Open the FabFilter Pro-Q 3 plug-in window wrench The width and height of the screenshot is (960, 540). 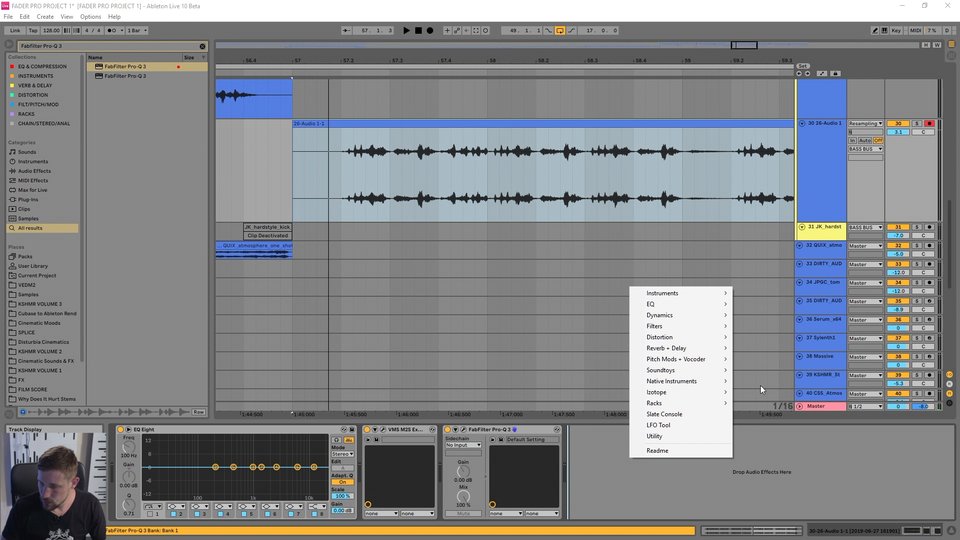463,429
